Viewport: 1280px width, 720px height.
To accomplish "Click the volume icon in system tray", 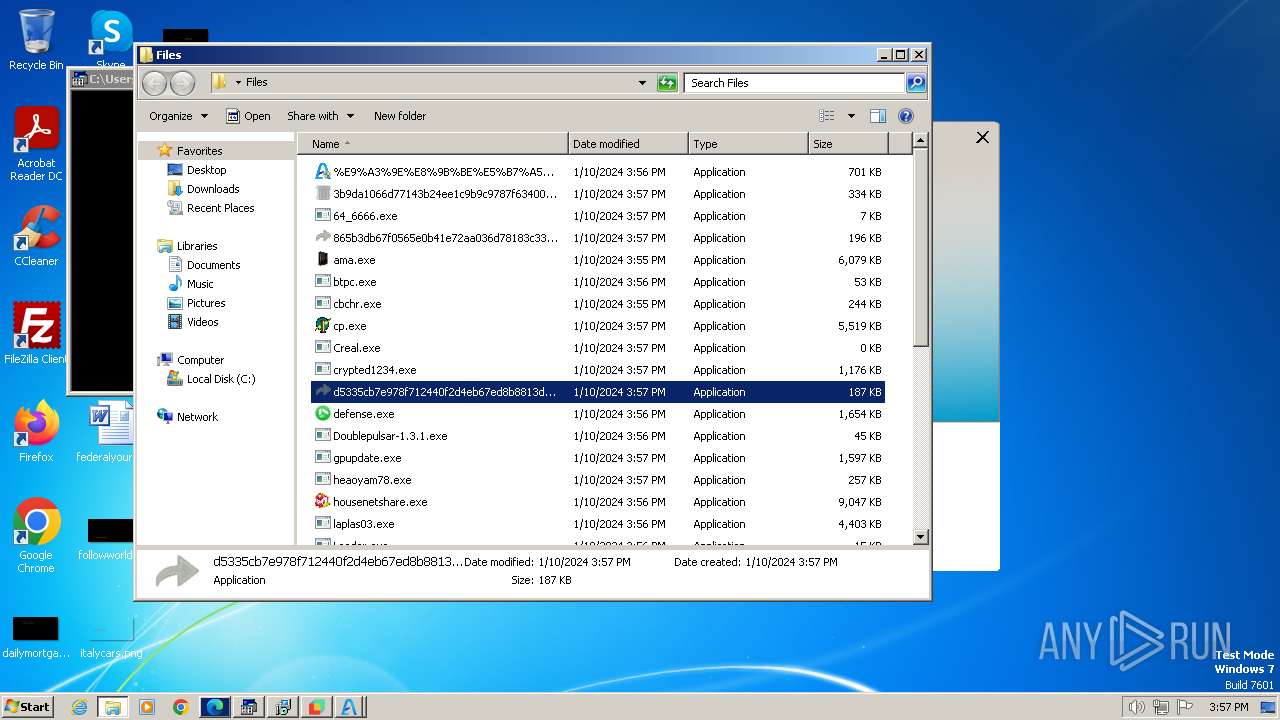I will 1137,707.
